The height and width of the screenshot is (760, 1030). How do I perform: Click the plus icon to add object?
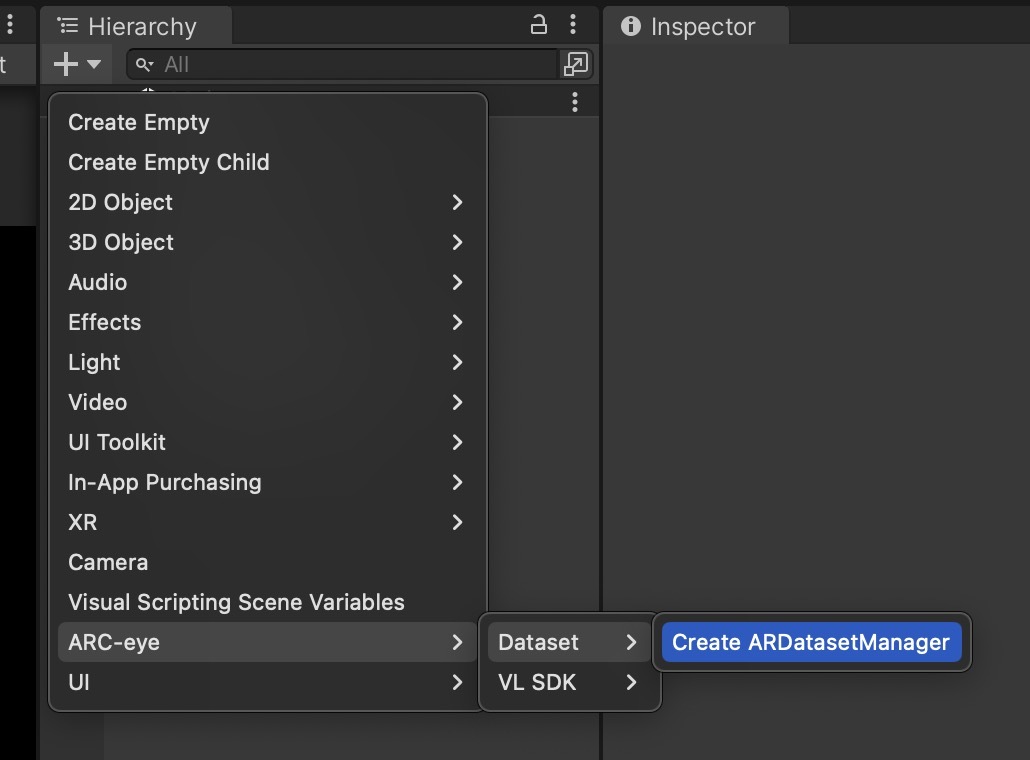tap(66, 65)
